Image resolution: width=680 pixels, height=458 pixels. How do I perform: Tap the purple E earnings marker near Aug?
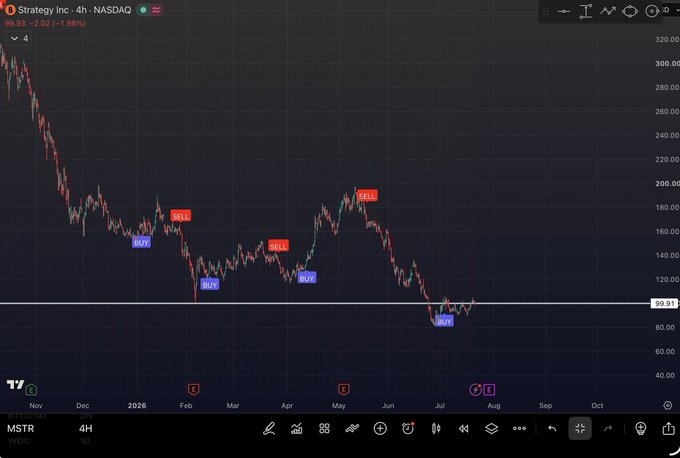click(x=489, y=390)
